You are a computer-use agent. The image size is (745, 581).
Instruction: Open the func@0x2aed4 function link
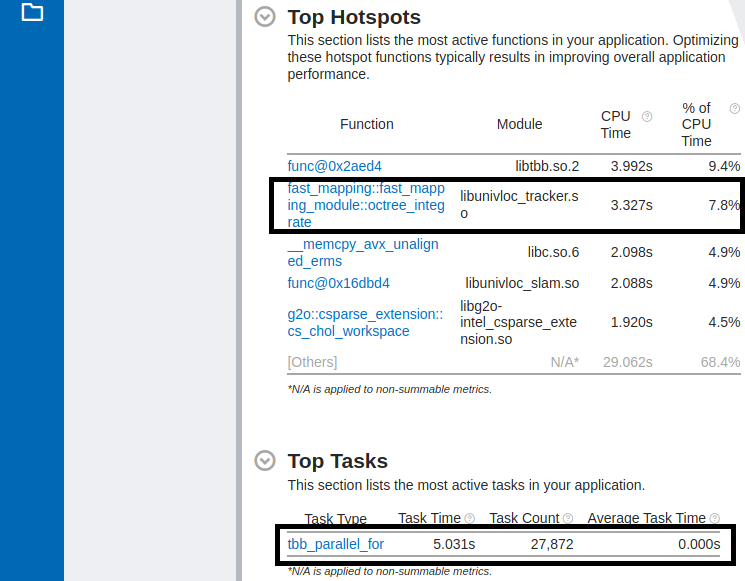click(x=334, y=166)
